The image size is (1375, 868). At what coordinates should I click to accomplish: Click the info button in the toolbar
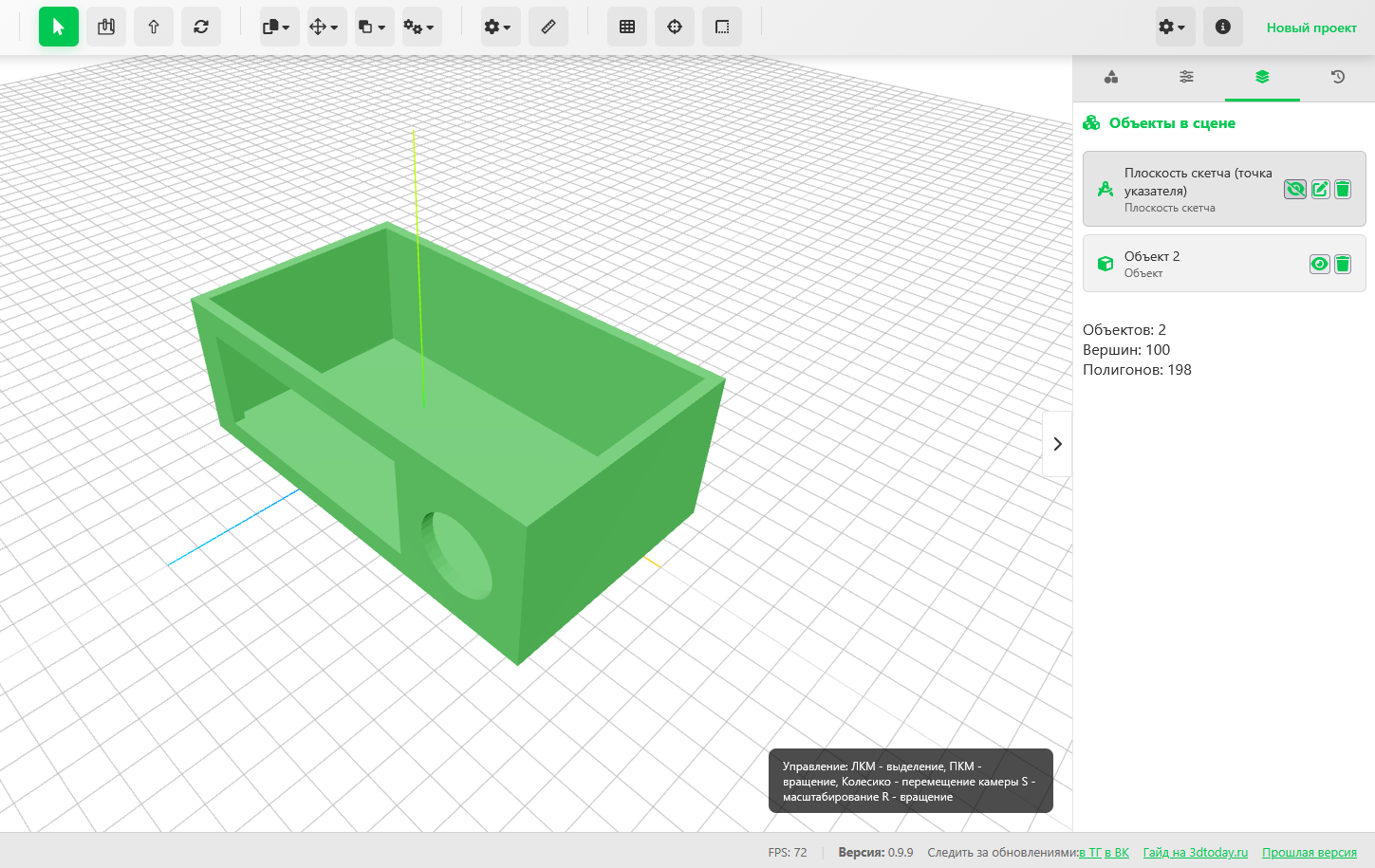tap(1222, 27)
